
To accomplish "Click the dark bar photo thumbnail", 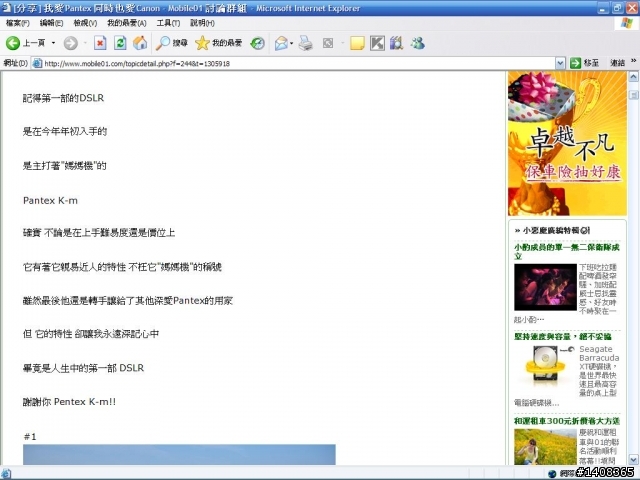I will click(x=545, y=287).
